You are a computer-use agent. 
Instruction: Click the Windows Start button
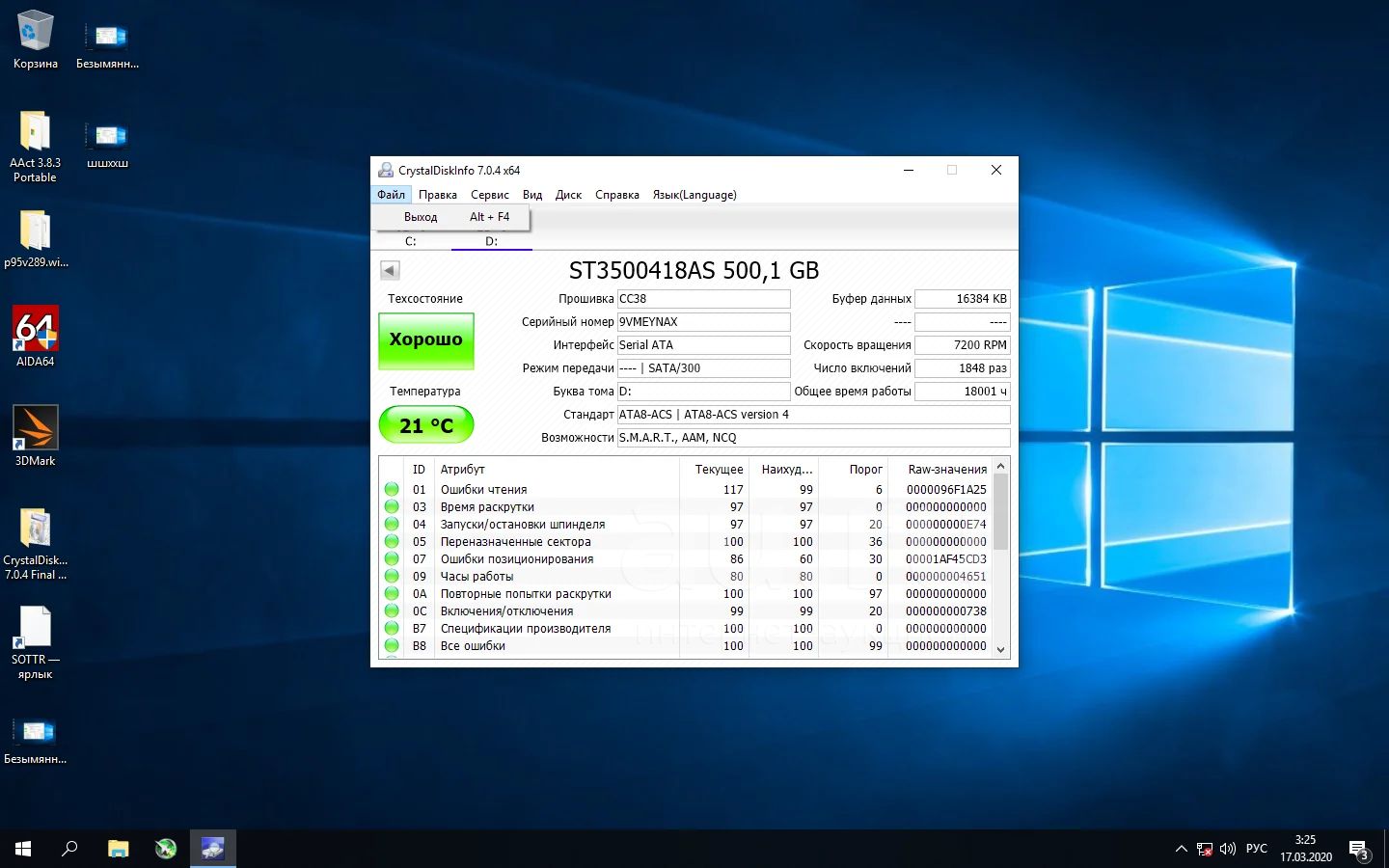(x=23, y=849)
